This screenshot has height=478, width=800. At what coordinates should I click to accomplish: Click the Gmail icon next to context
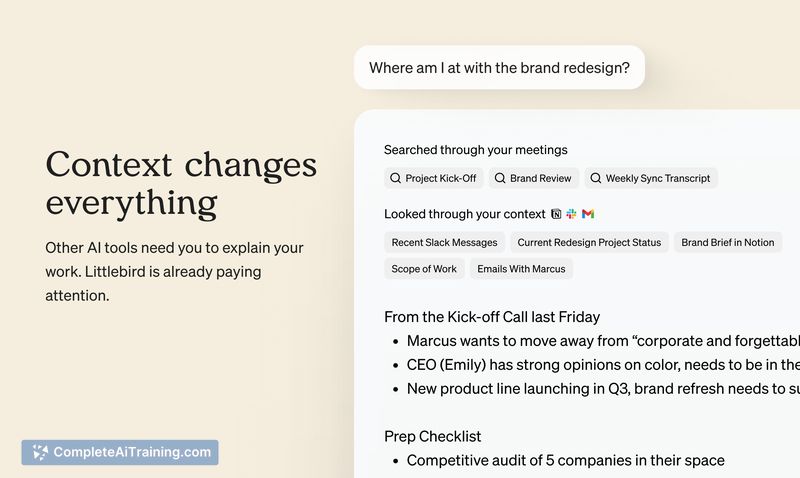point(588,214)
